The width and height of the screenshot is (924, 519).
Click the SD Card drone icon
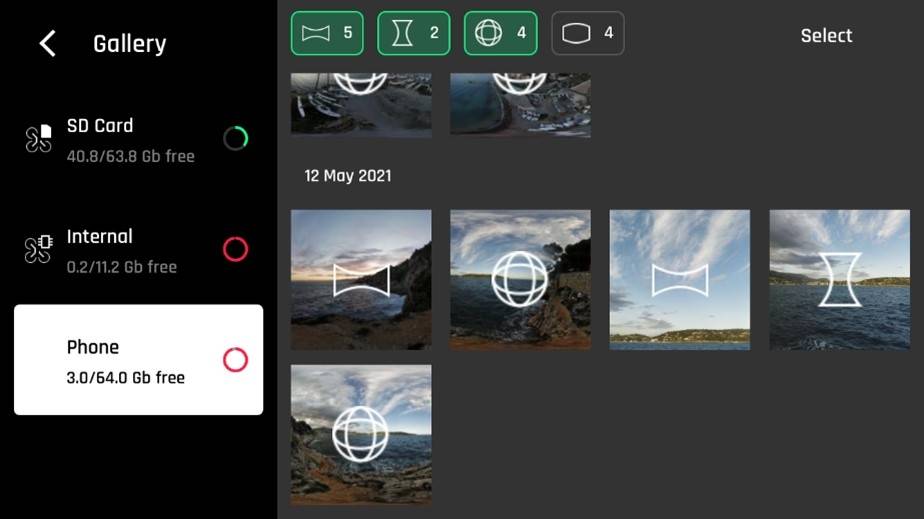(38, 139)
